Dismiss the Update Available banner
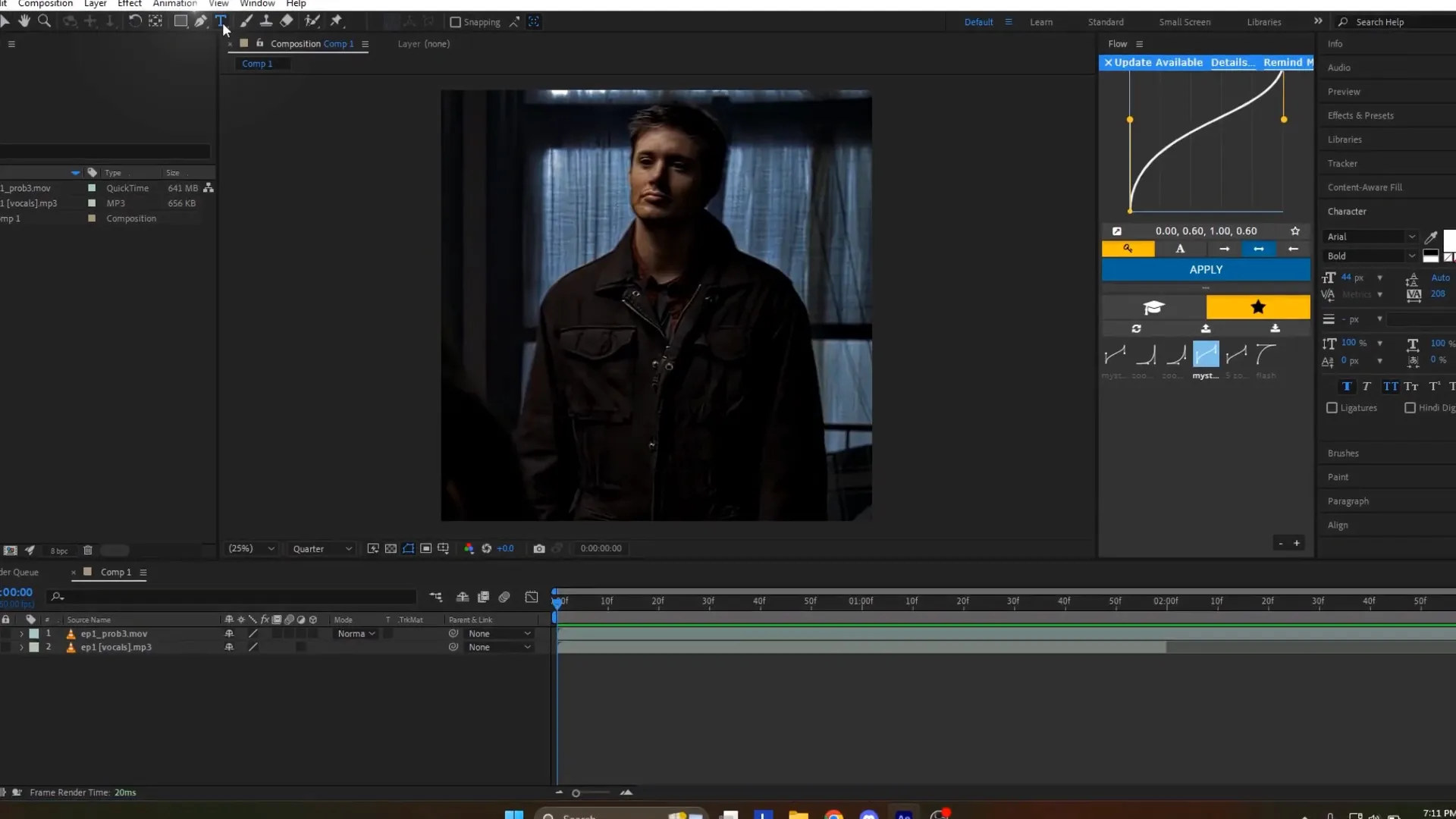 [x=1108, y=62]
